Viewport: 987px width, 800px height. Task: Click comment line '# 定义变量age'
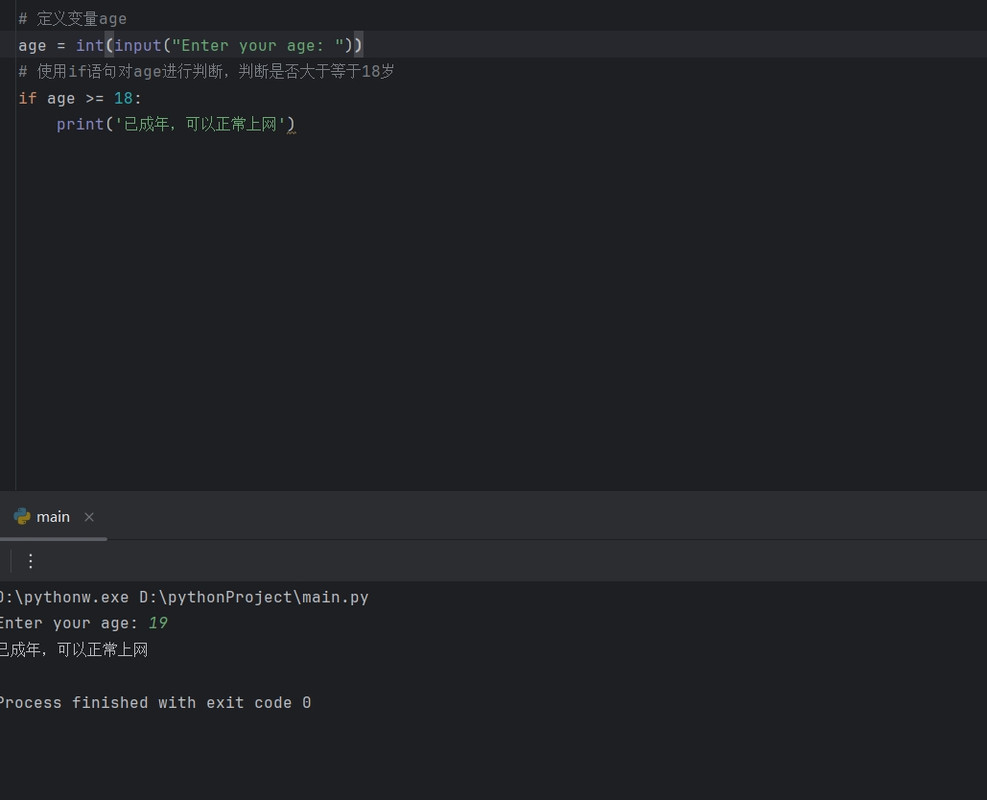click(72, 19)
